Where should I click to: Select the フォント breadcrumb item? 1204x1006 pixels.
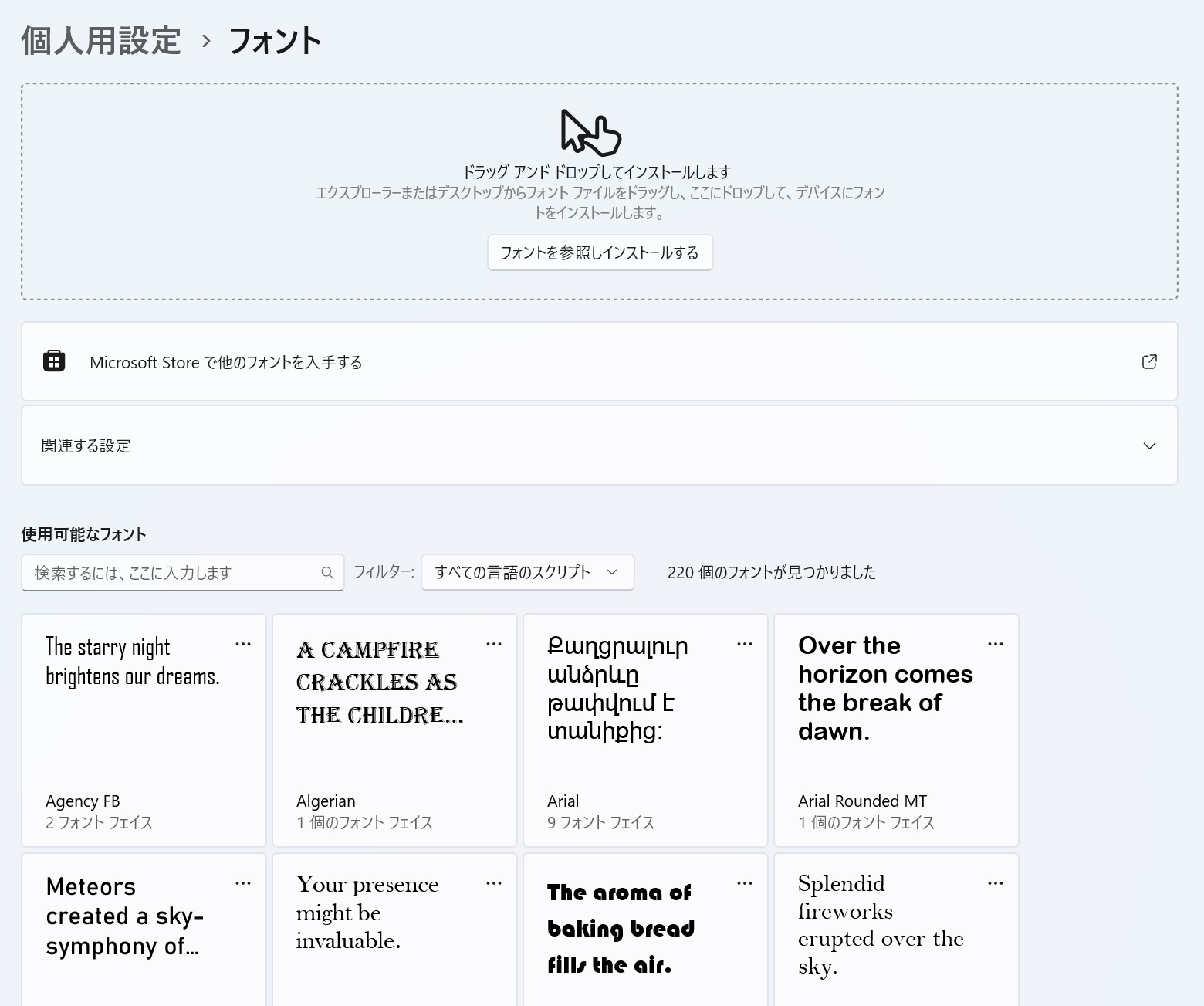[x=273, y=40]
